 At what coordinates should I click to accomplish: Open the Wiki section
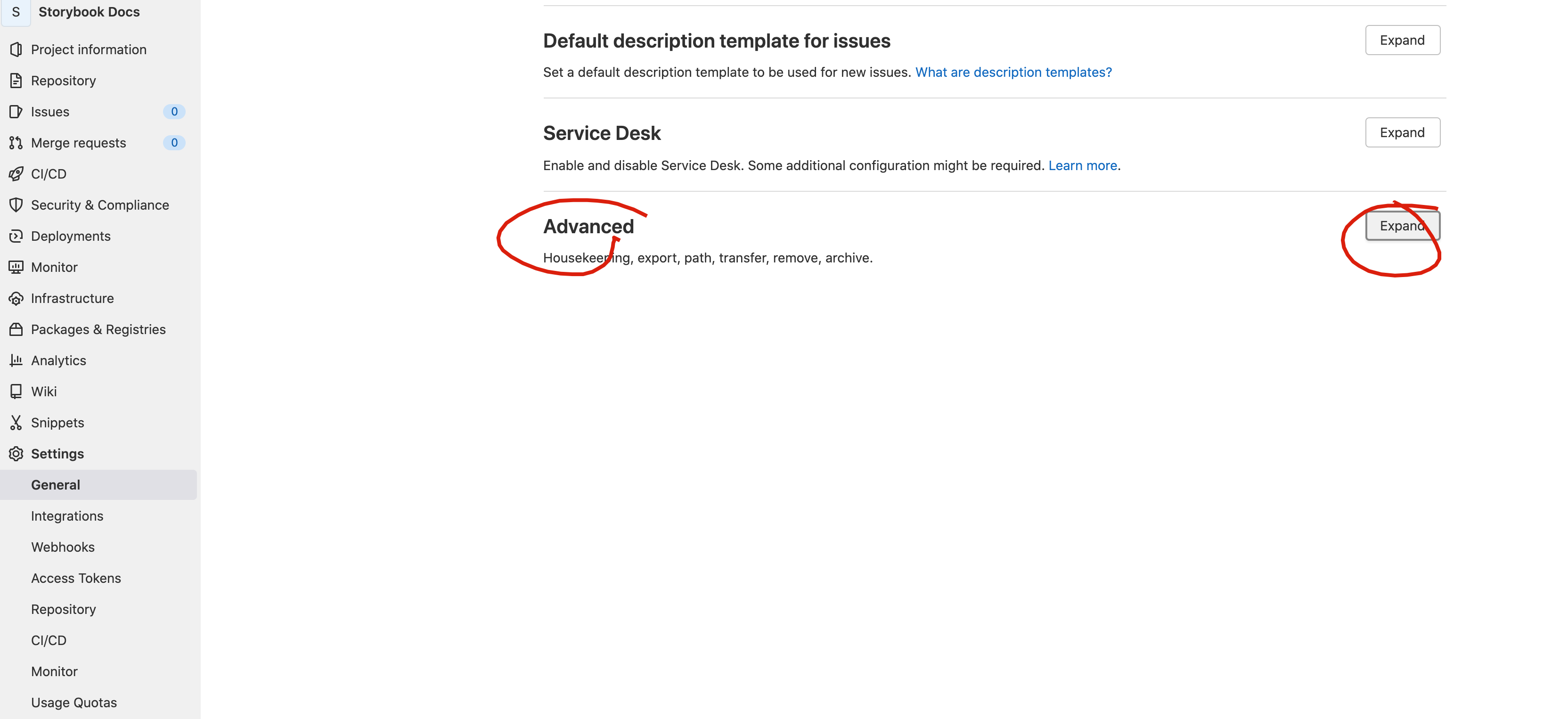pyautogui.click(x=44, y=390)
